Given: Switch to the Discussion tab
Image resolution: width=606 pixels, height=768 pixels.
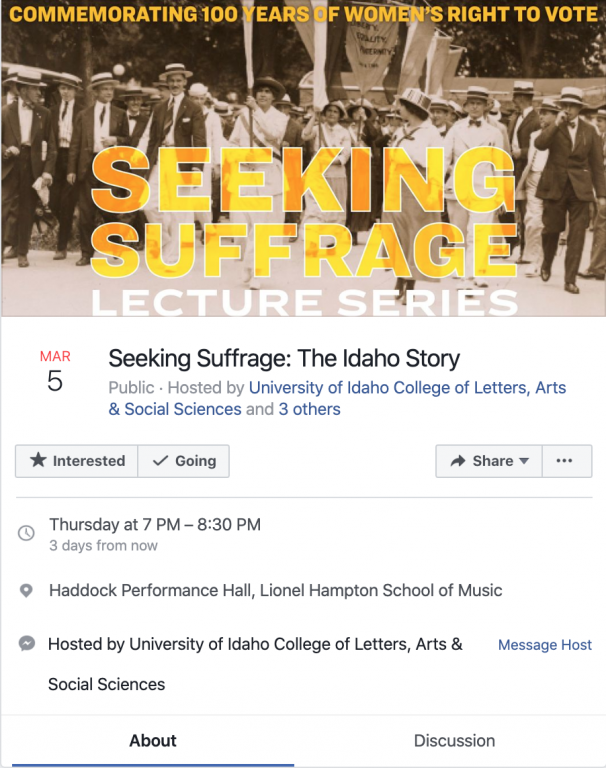Looking at the screenshot, I should tap(454, 741).
